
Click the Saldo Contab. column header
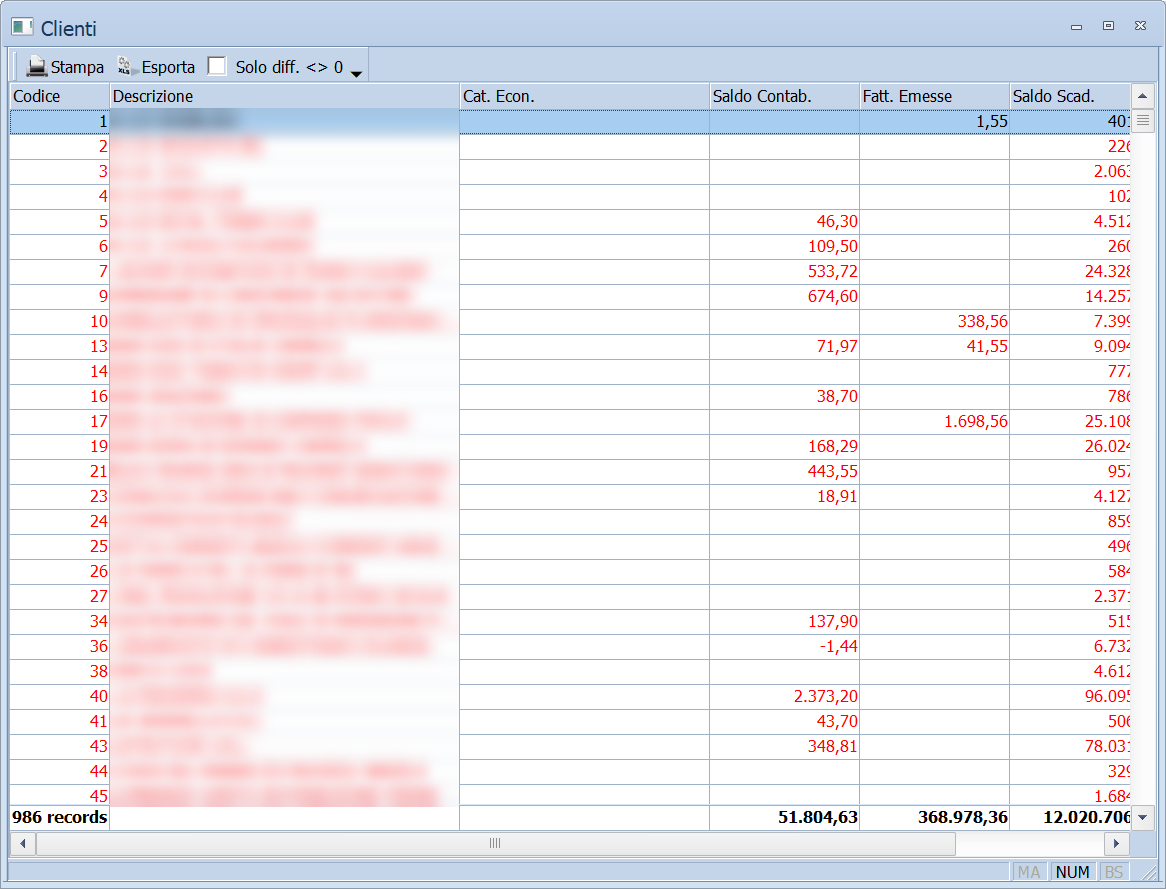tap(785, 96)
